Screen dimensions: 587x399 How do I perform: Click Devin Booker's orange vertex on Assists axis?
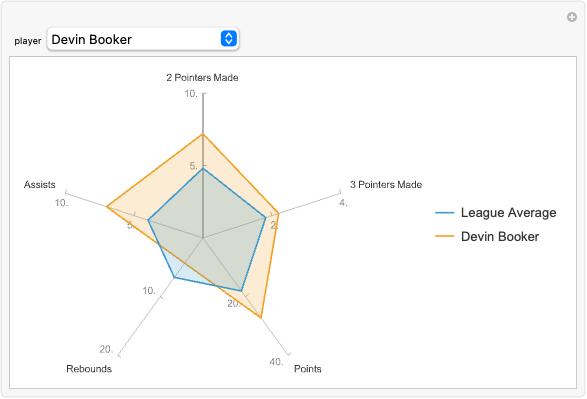coord(107,207)
